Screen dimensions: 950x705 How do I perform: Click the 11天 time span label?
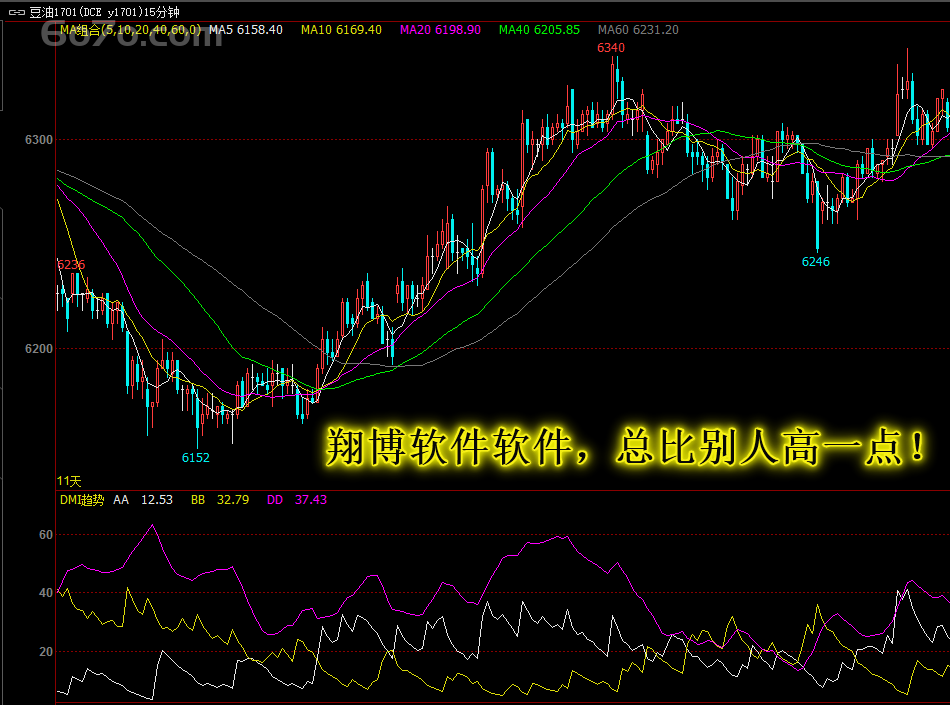(x=69, y=482)
